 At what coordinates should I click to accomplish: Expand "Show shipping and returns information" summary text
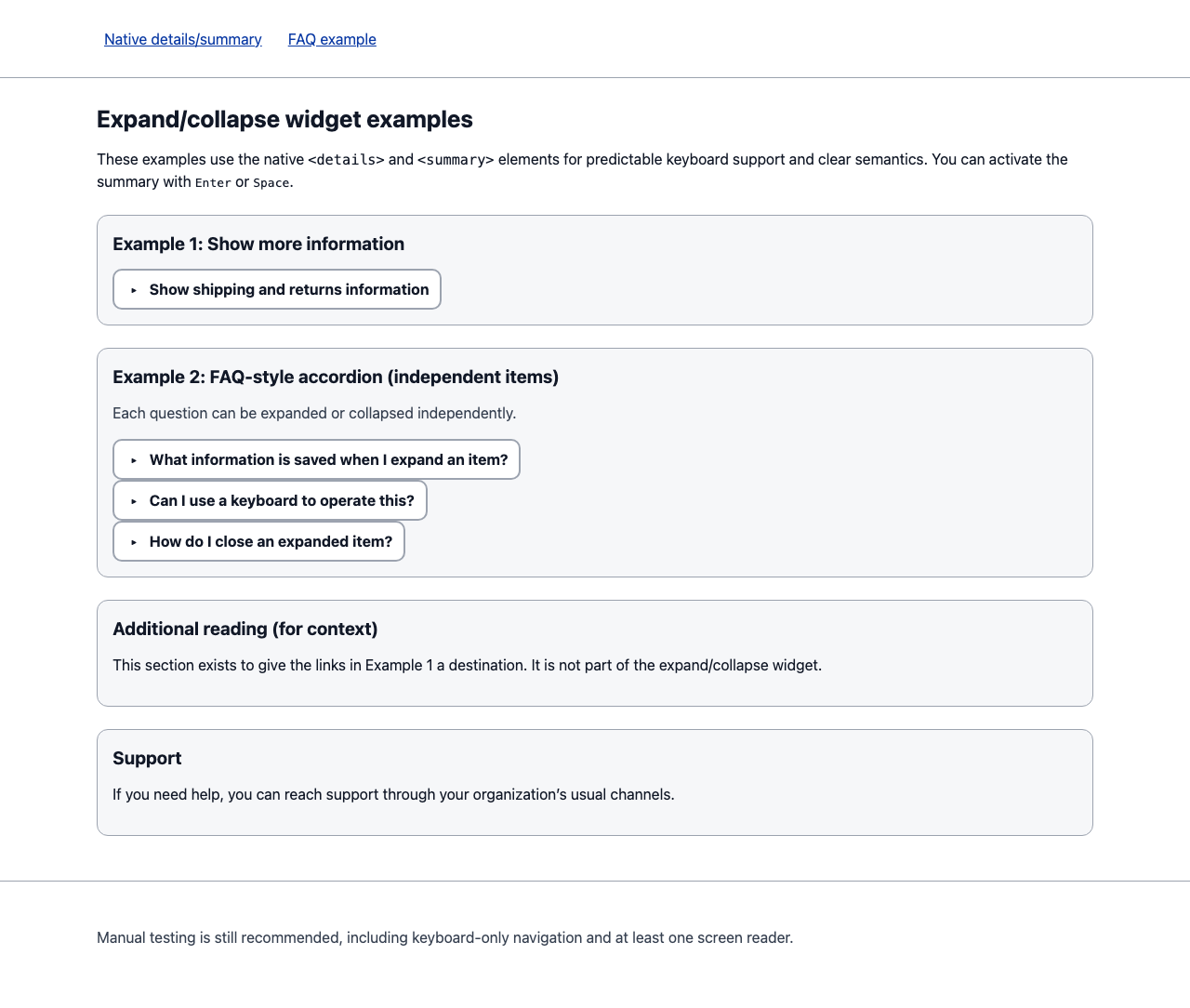[x=288, y=290]
